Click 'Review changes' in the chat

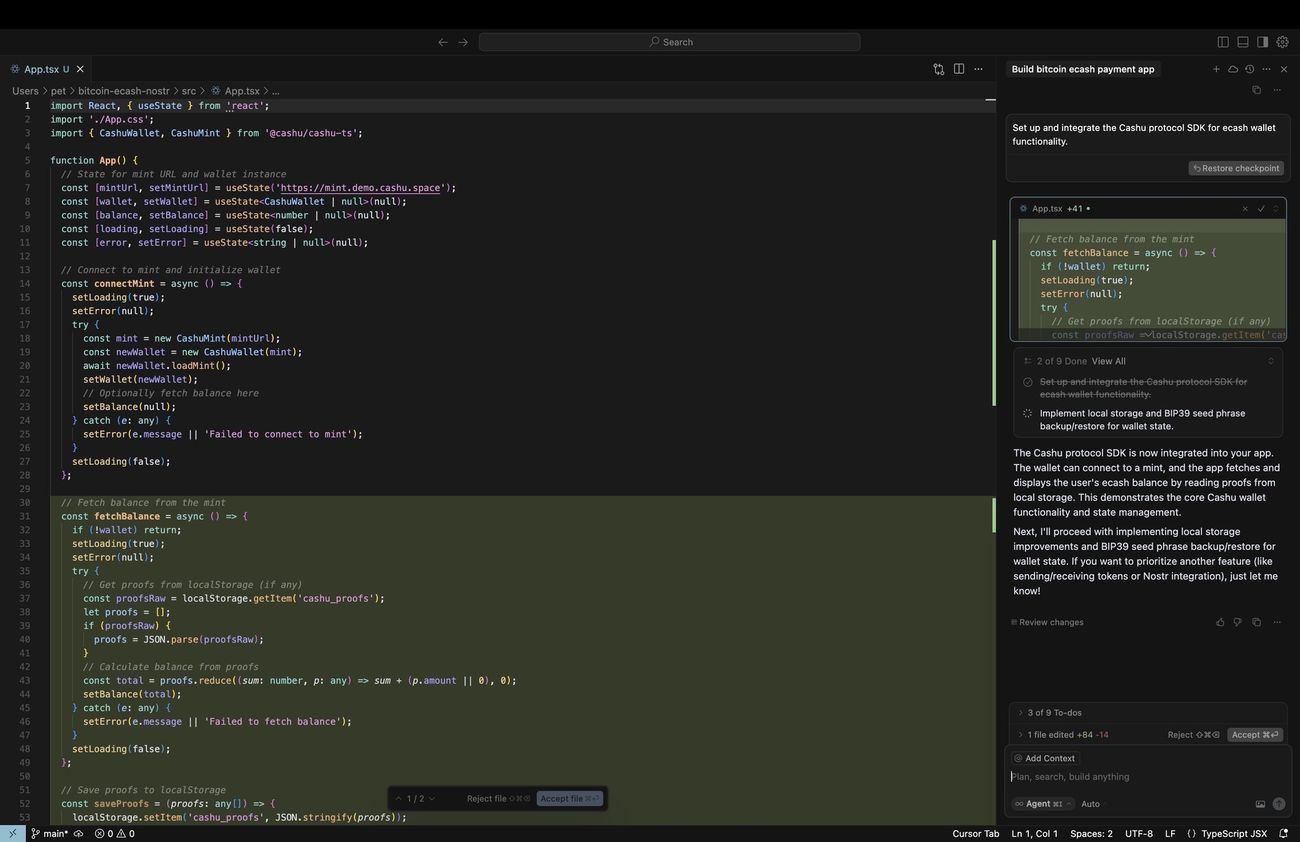point(1047,622)
